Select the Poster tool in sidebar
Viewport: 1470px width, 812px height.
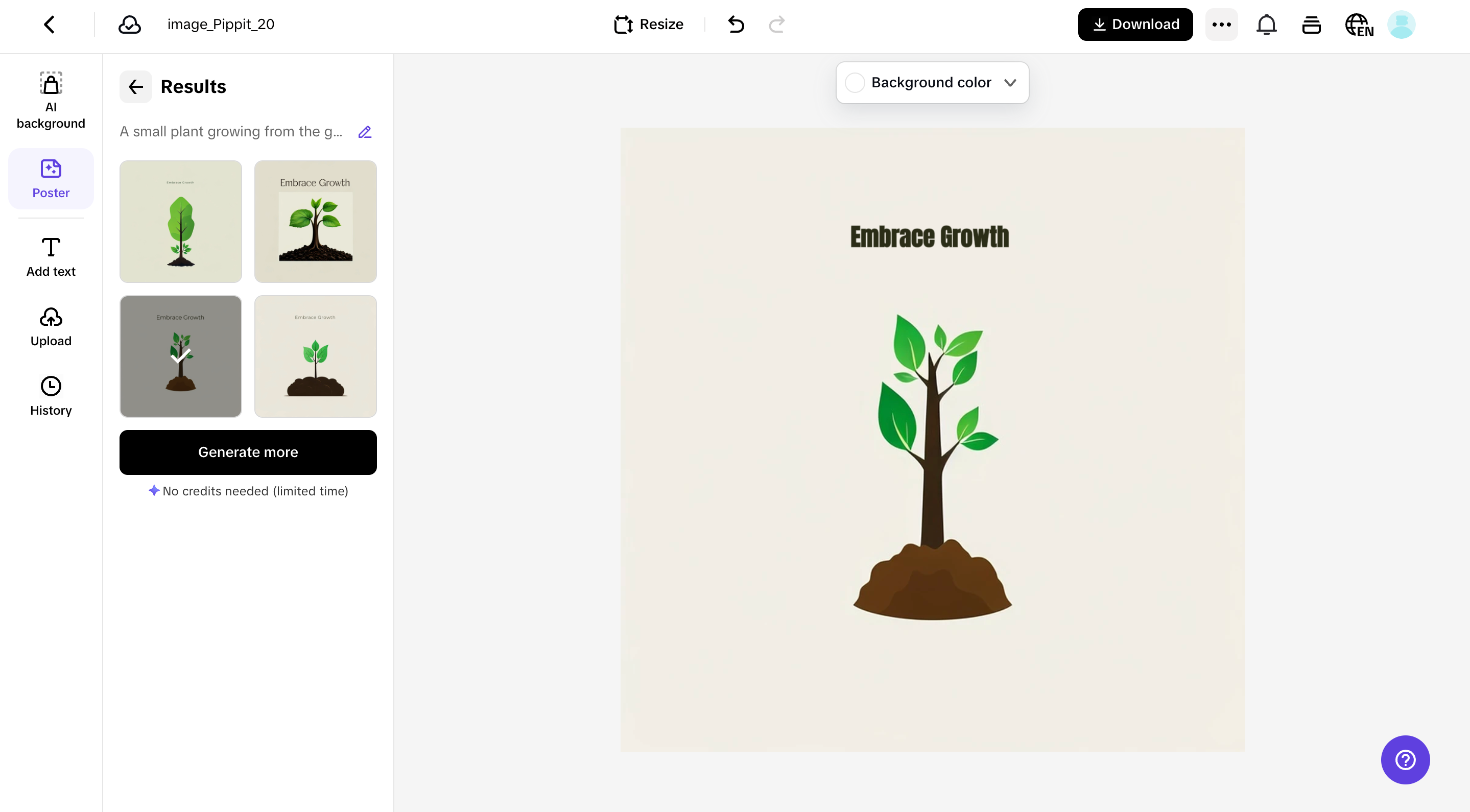click(x=50, y=178)
